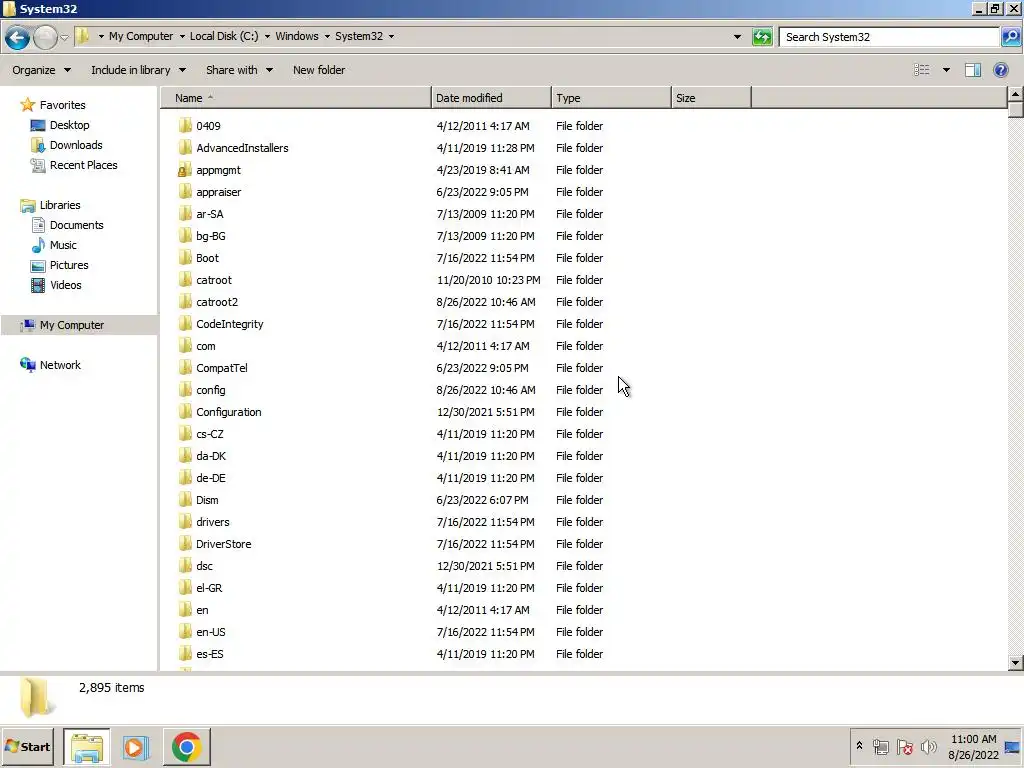Click the Action Center flag tray icon

tap(904, 746)
